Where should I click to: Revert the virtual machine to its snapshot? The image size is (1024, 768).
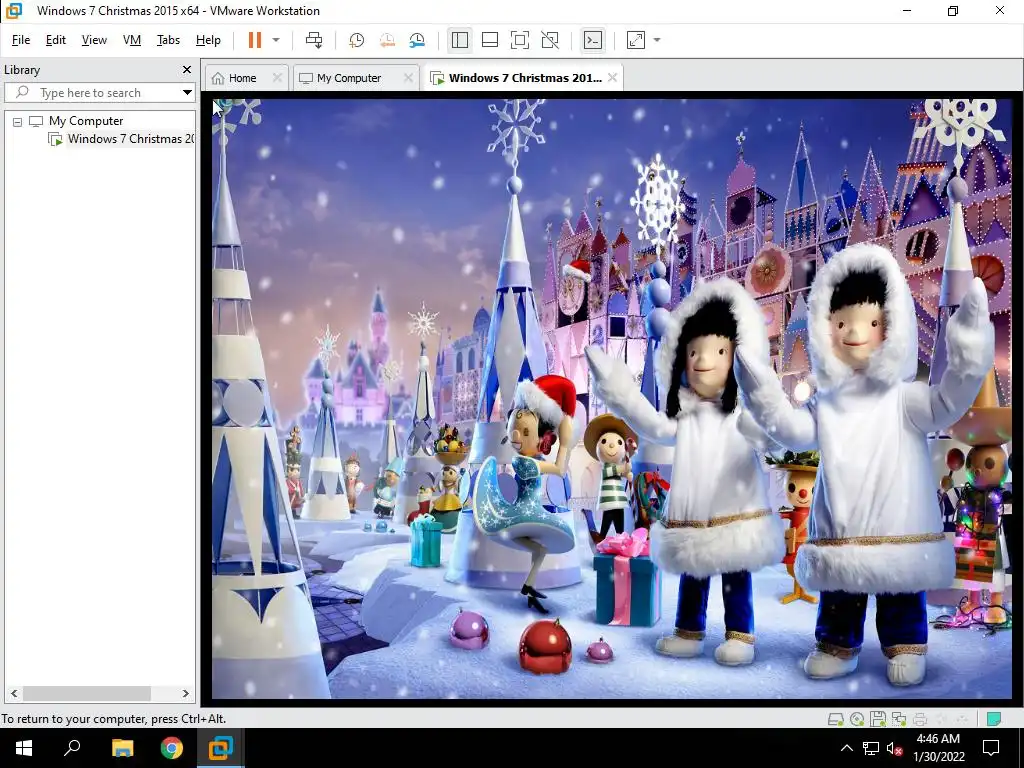387,40
